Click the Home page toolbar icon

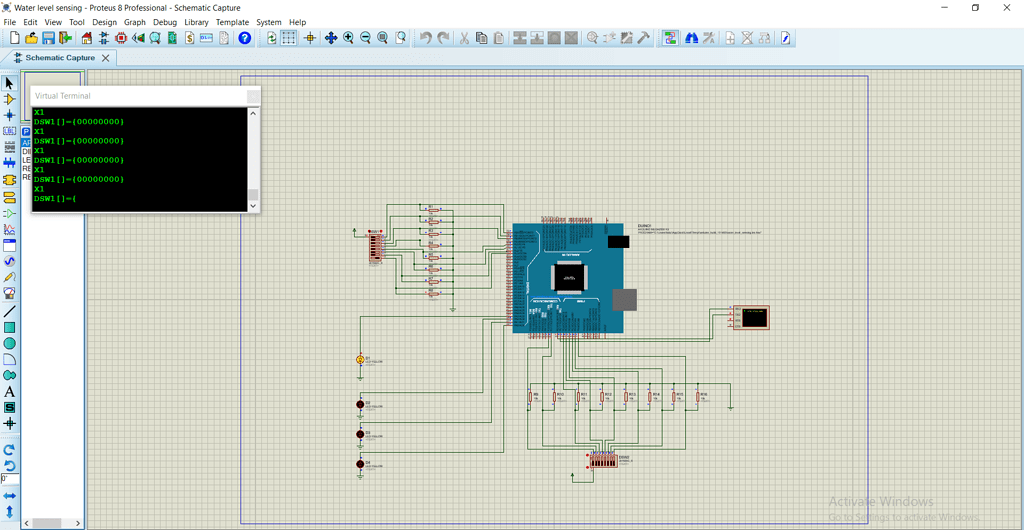(x=87, y=38)
